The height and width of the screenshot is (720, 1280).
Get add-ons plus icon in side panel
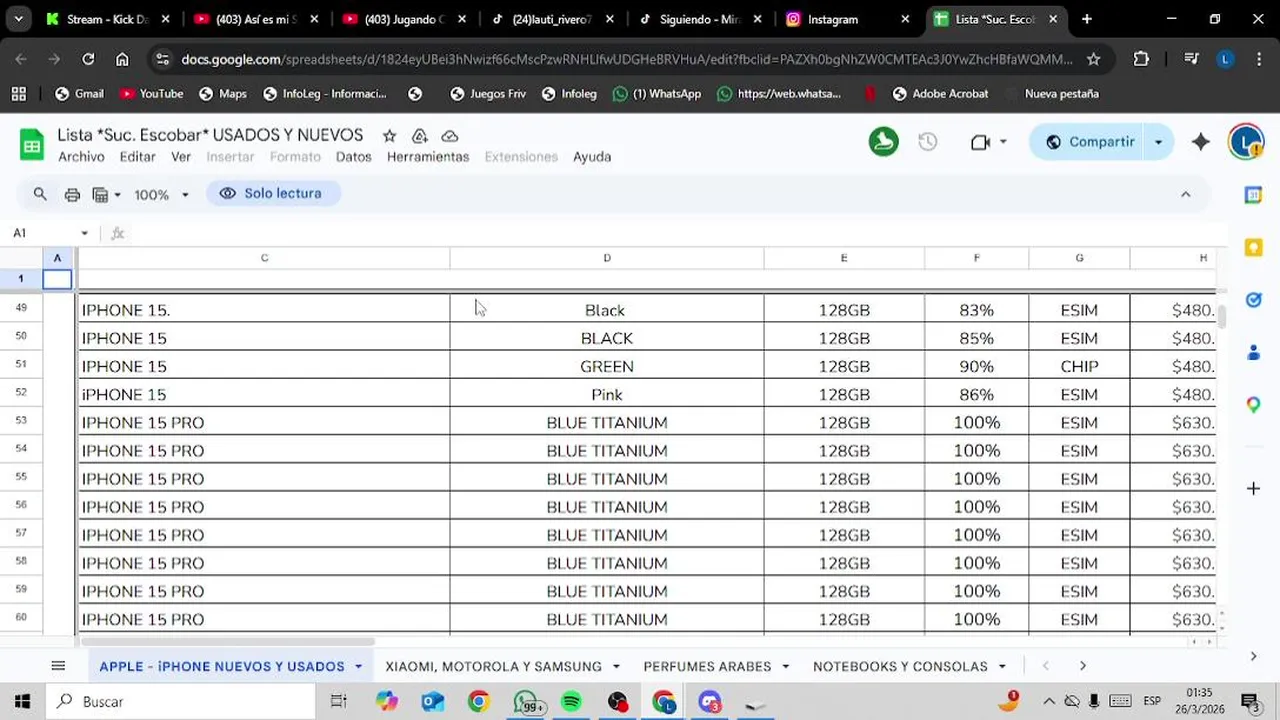coord(1253,488)
